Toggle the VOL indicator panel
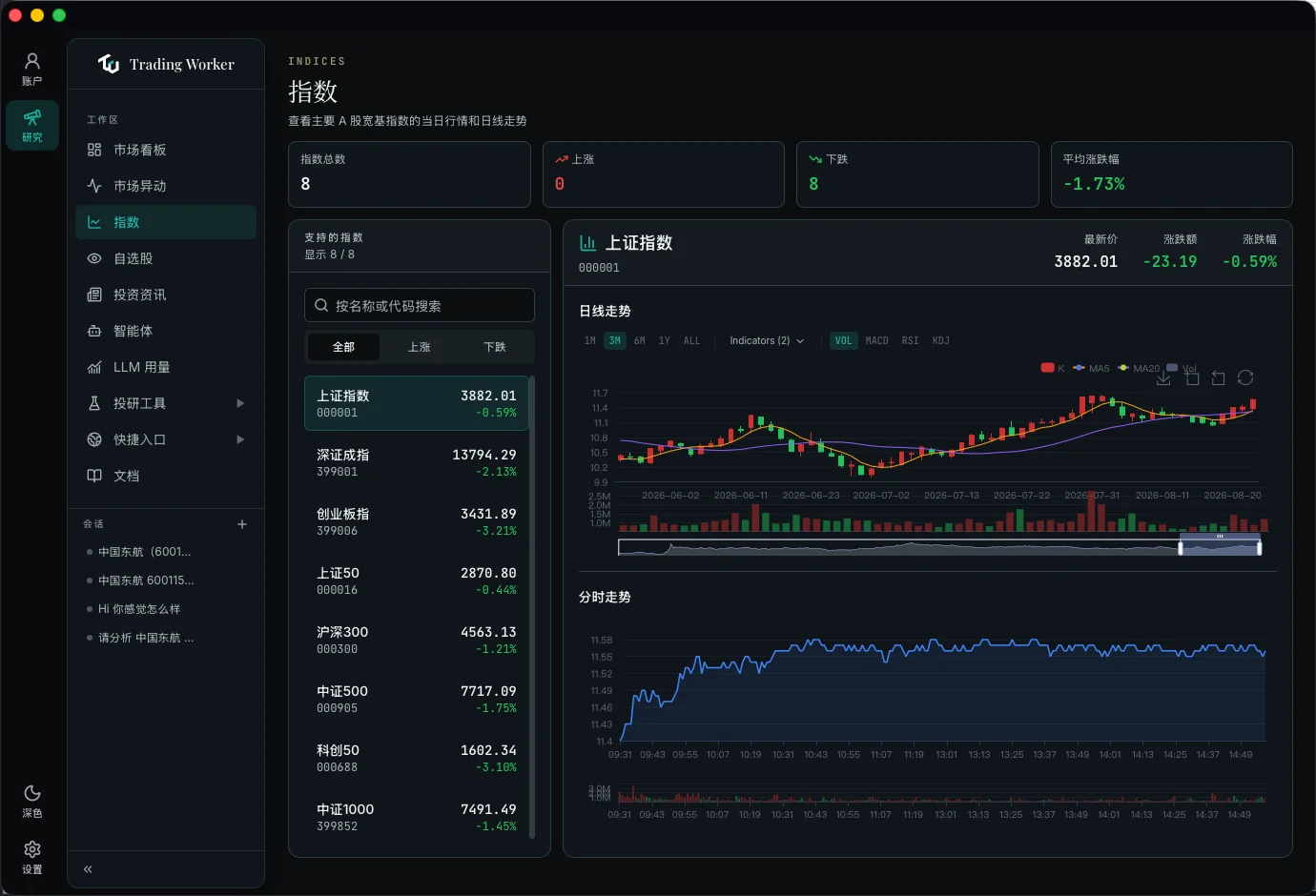The image size is (1316, 896). [844, 340]
